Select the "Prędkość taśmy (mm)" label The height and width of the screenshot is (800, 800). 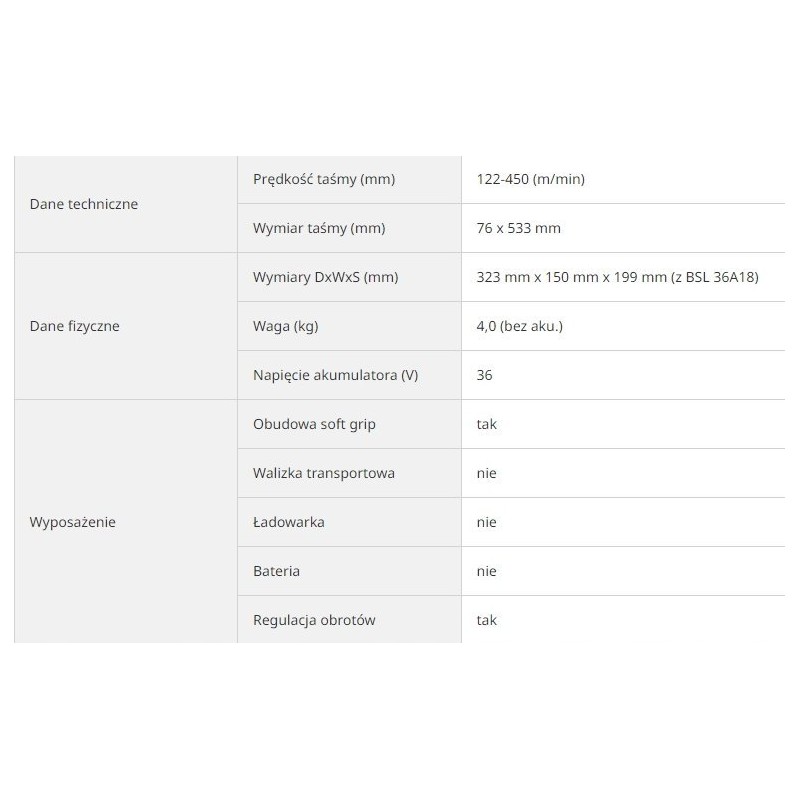pyautogui.click(x=324, y=180)
